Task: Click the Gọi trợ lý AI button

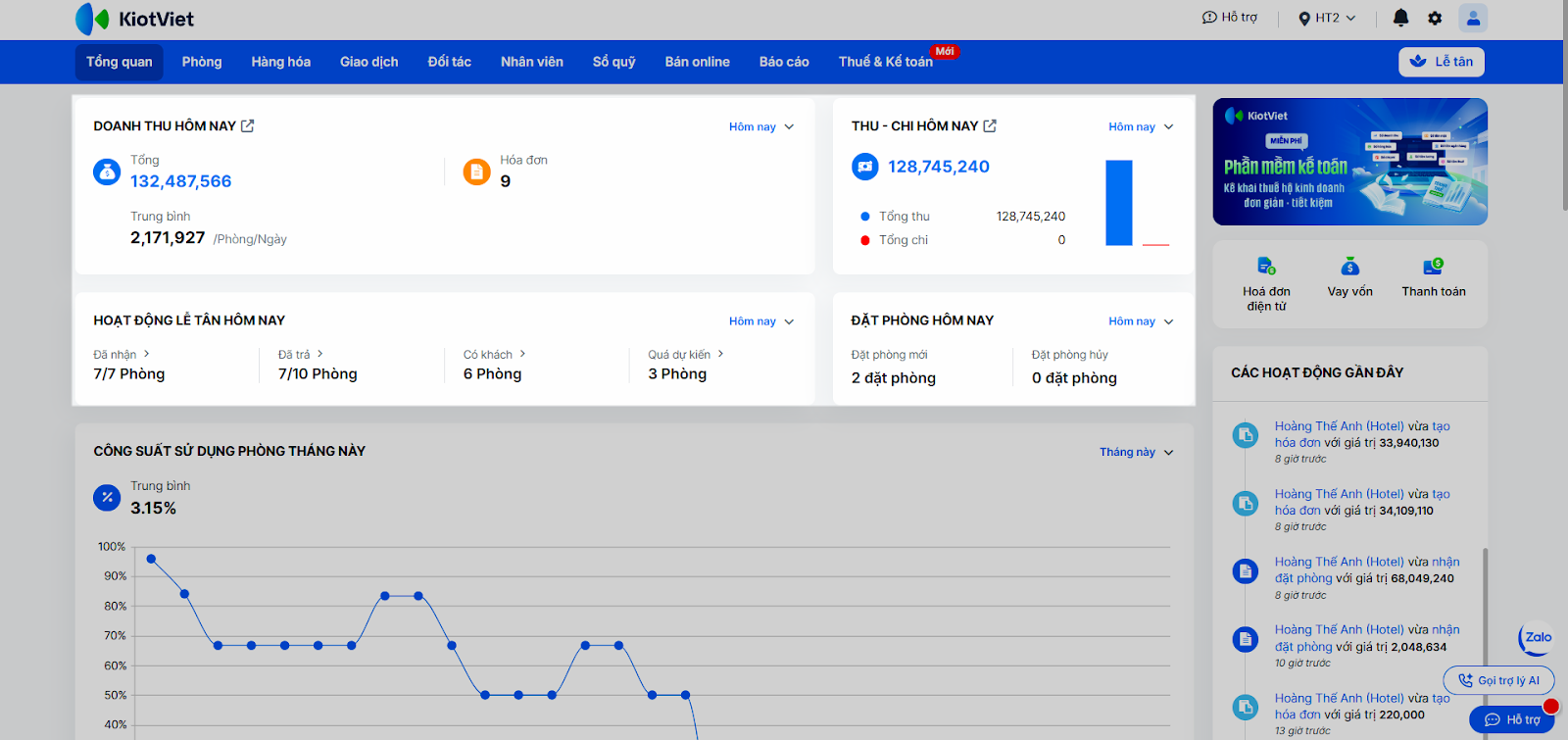Action: 1498,680
